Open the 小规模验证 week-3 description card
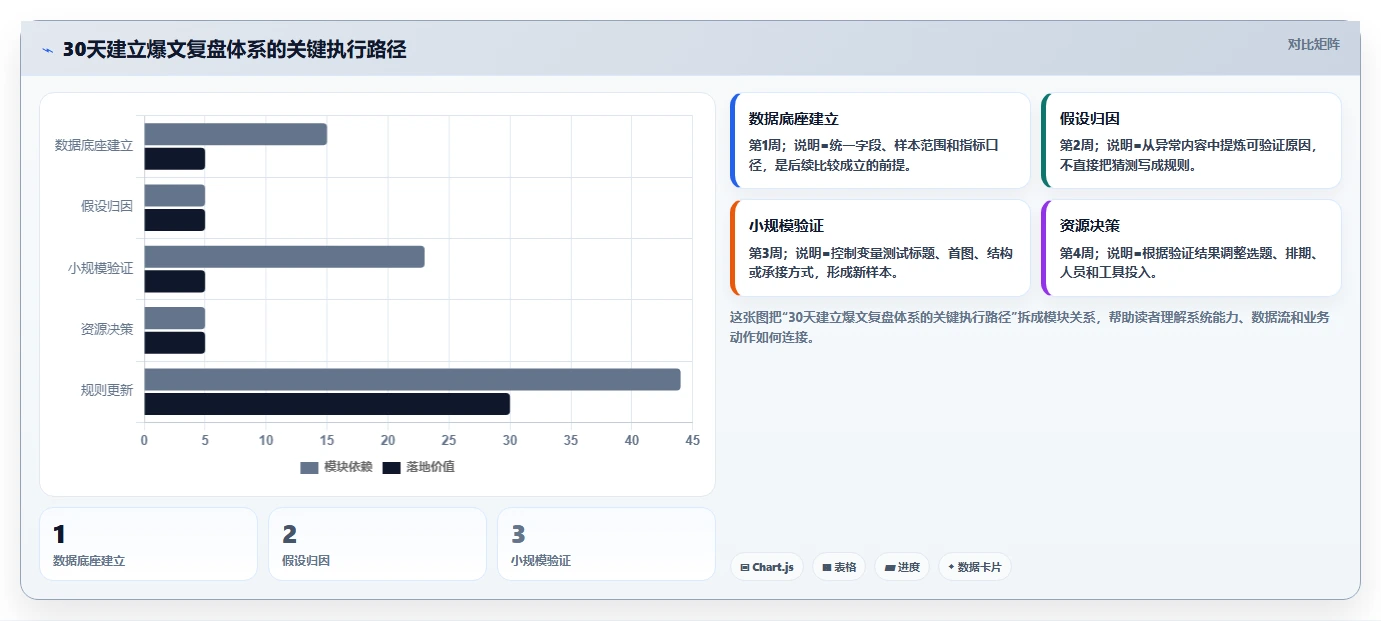Screen dimensions: 1381x621 (x=880, y=248)
